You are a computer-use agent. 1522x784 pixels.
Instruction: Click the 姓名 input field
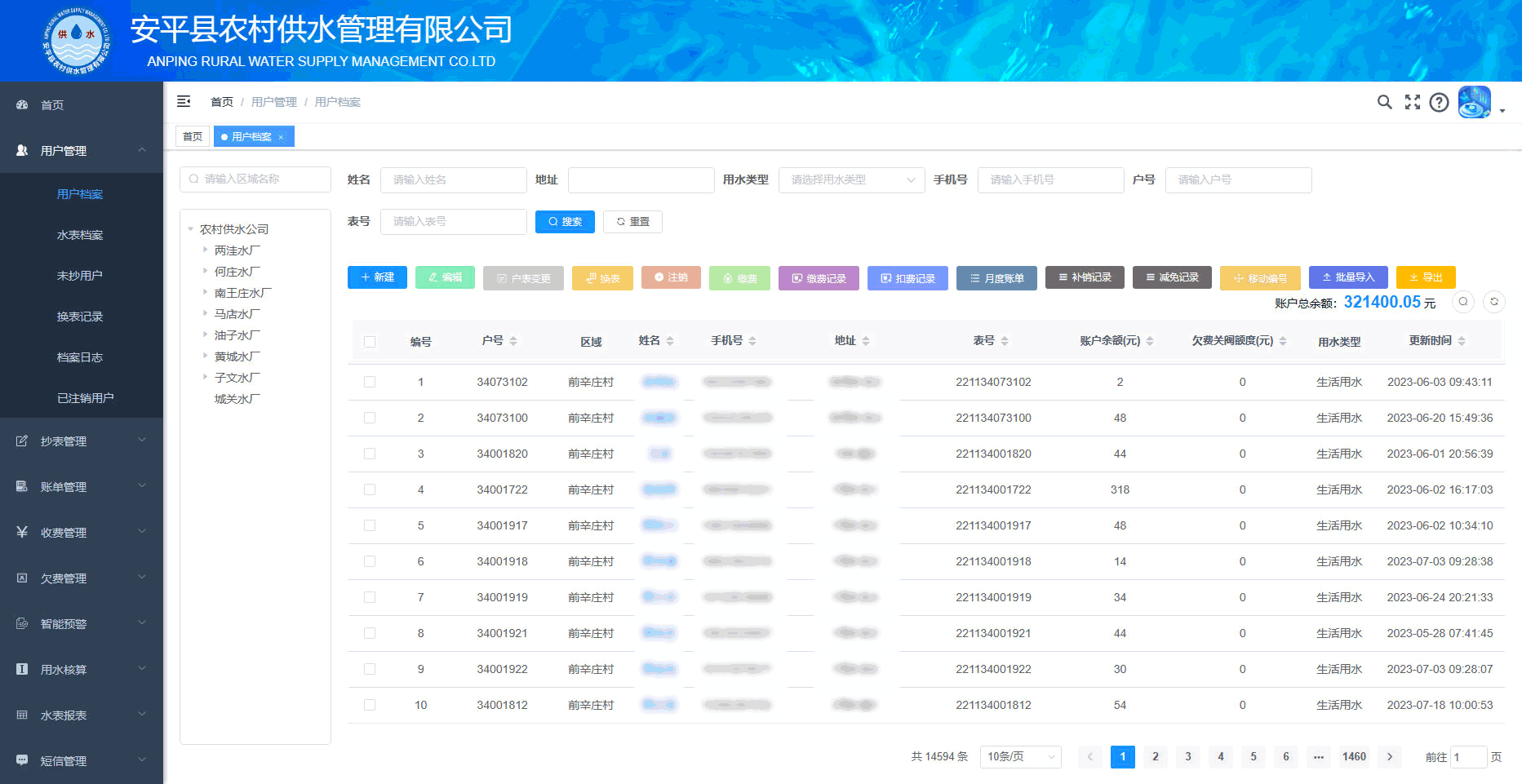453,180
